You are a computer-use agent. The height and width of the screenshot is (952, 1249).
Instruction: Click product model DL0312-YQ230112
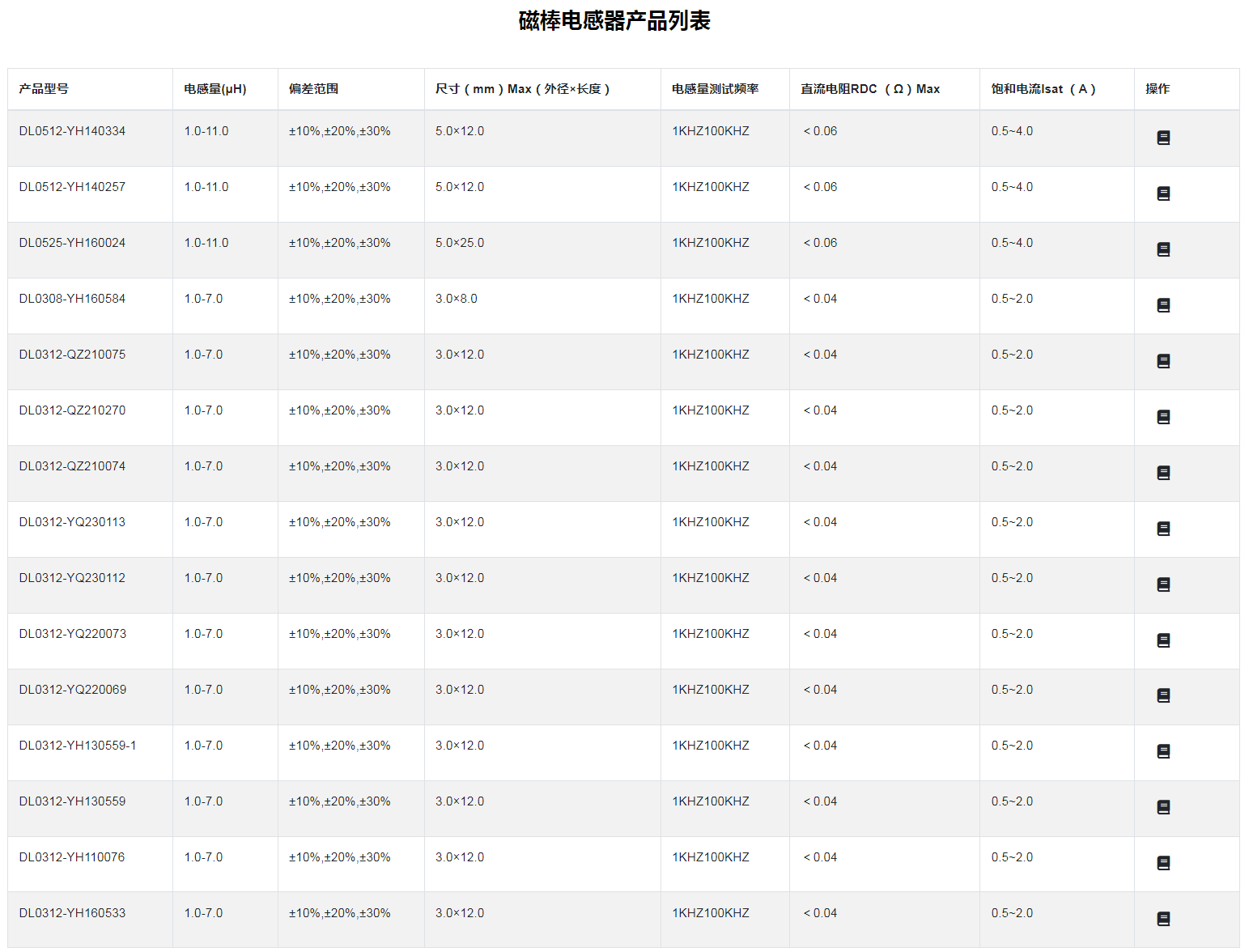coord(72,578)
